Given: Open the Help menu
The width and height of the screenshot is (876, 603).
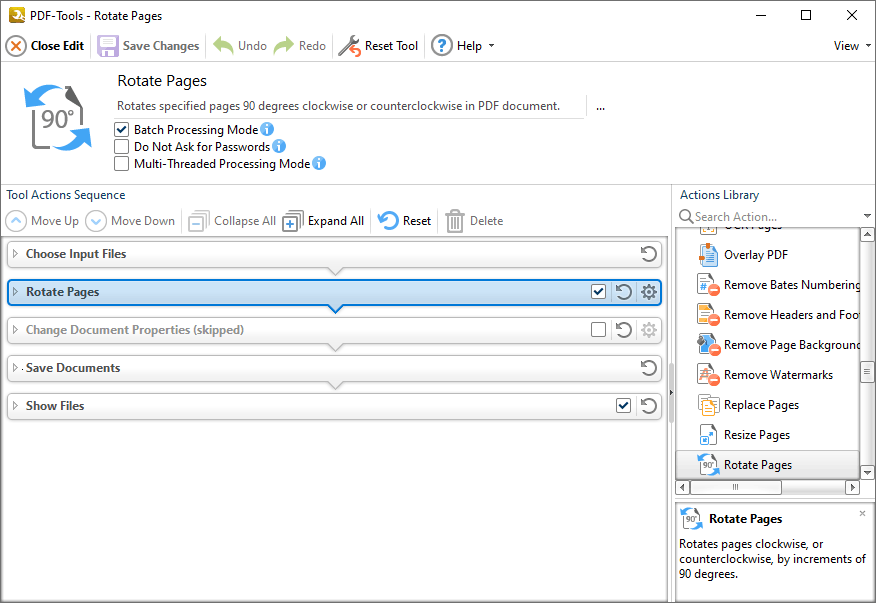Looking at the screenshot, I should (463, 46).
